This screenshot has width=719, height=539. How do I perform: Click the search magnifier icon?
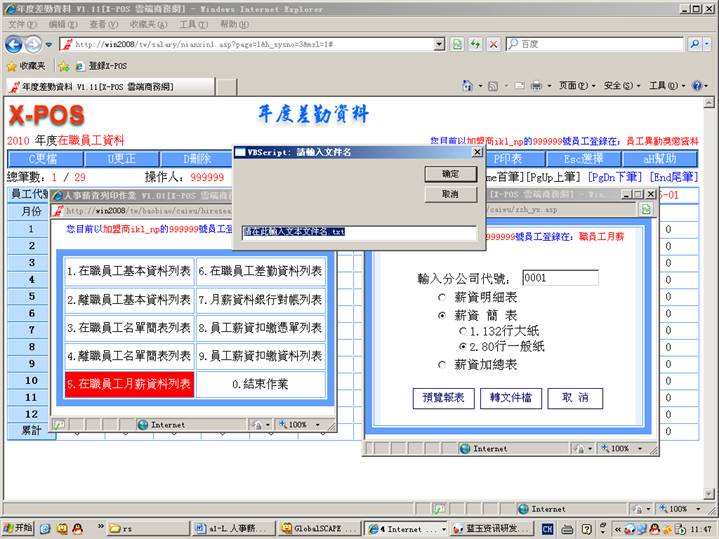coord(694,44)
